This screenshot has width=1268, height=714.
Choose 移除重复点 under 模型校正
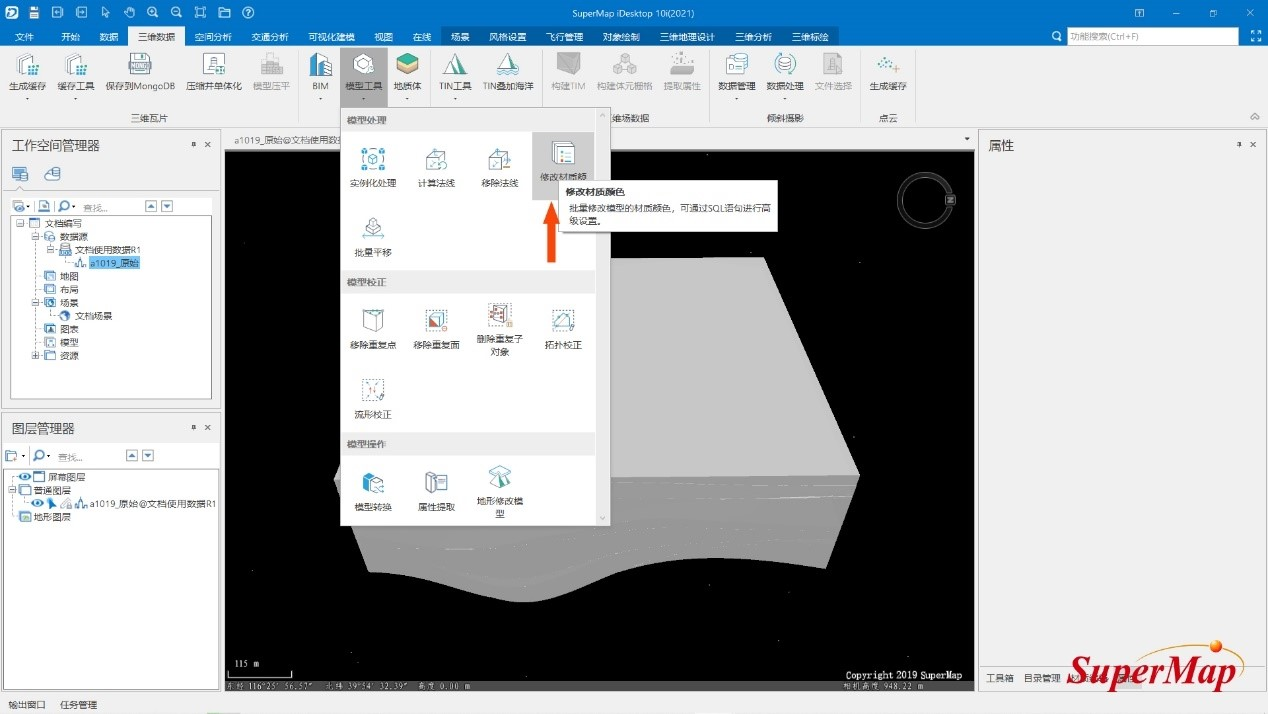[x=372, y=328]
